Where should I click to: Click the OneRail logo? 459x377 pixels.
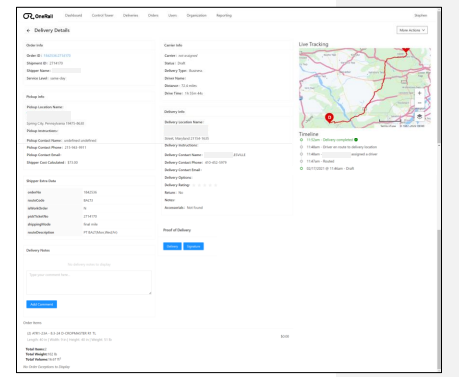pyautogui.click(x=38, y=16)
